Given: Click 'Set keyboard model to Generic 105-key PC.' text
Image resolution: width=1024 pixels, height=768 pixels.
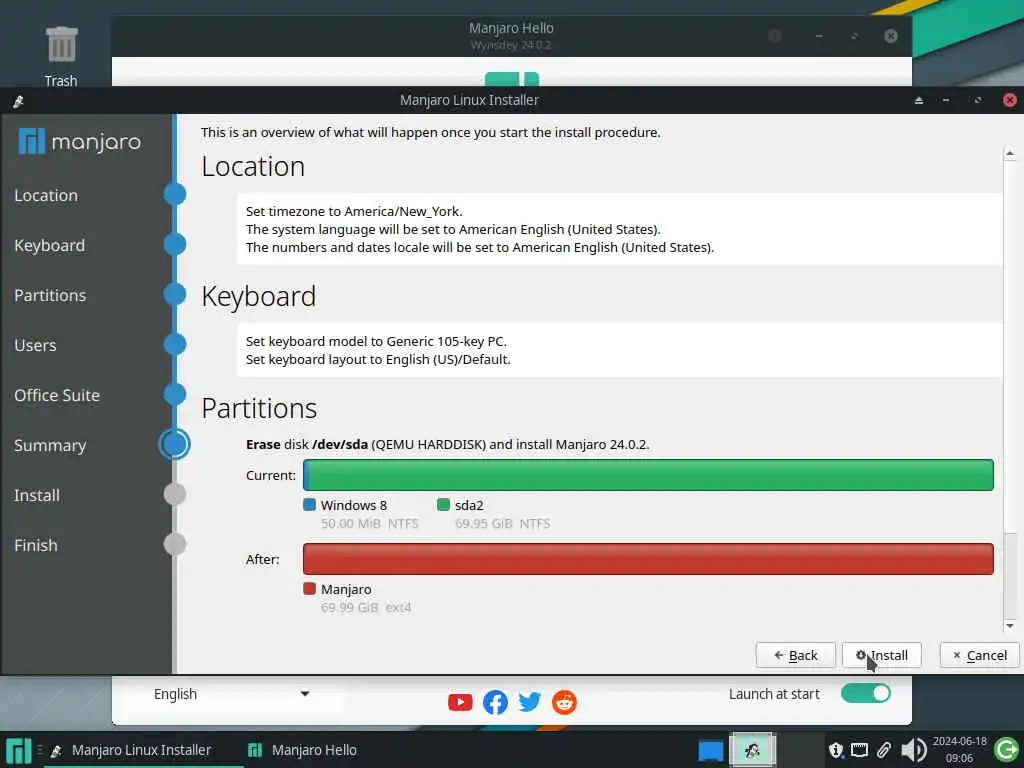Looking at the screenshot, I should pos(376,342).
